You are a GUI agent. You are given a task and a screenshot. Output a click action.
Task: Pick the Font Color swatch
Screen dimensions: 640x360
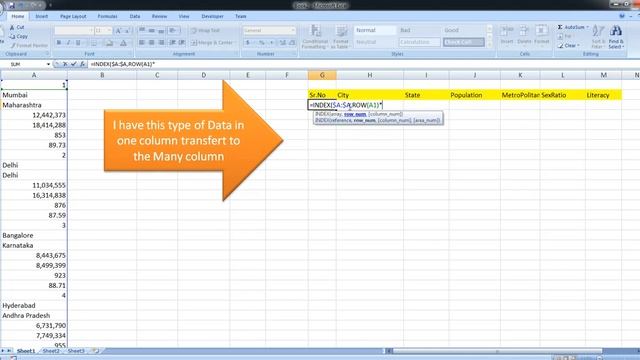(123, 43)
